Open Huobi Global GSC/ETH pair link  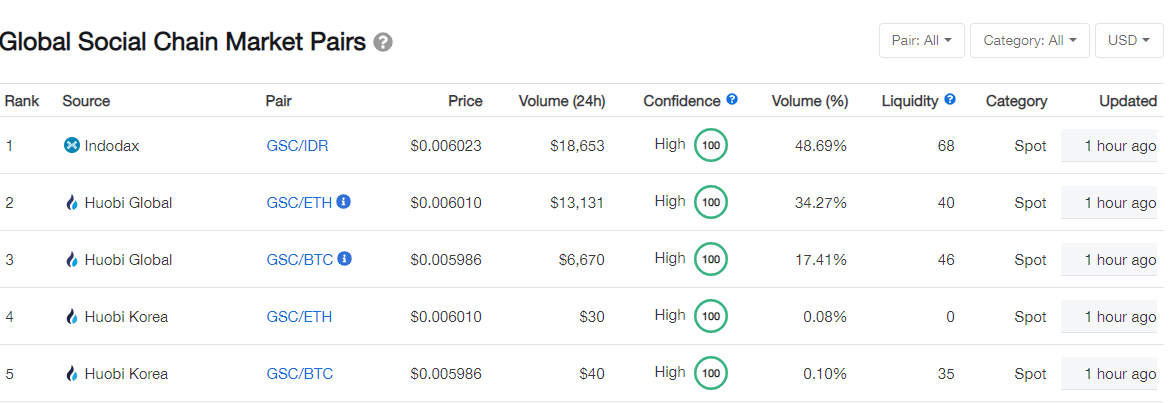pyautogui.click(x=299, y=203)
